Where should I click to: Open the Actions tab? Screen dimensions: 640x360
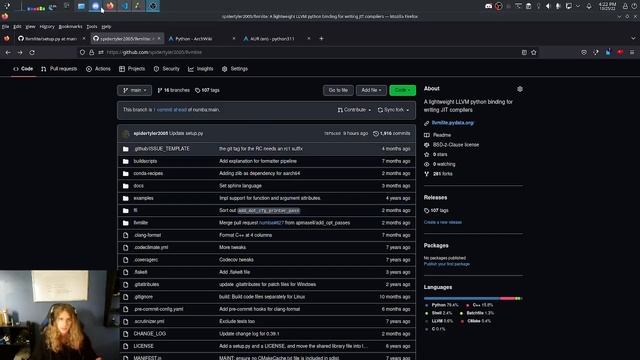click(x=98, y=69)
